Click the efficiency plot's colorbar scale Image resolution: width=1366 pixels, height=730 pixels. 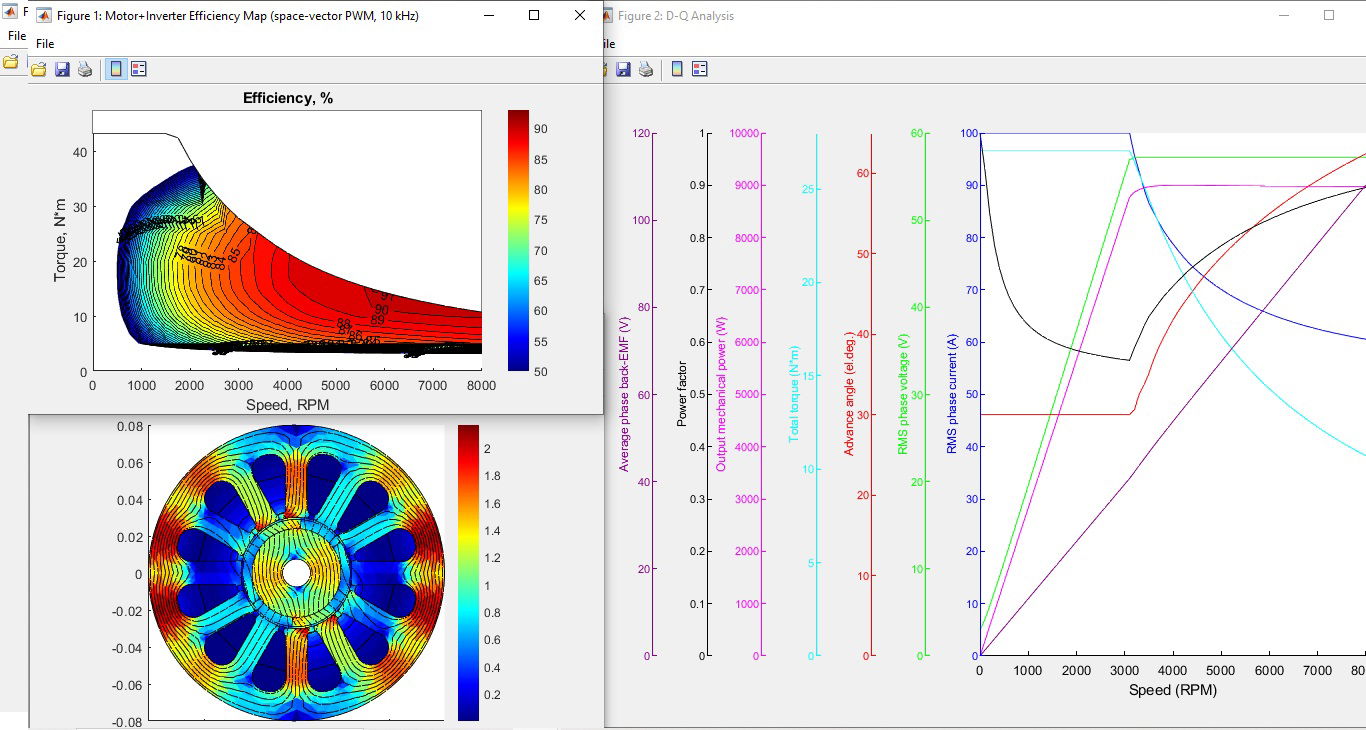518,240
